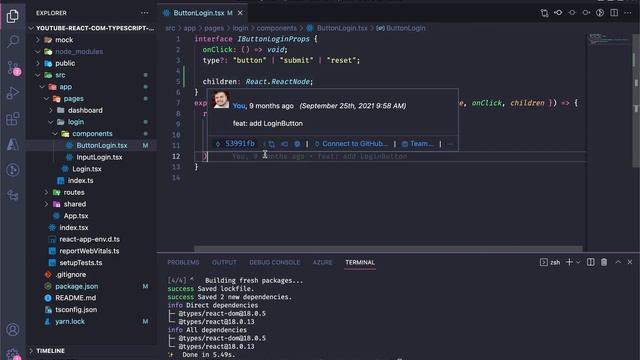
Task: Click the editor horizontal scrollbar
Action: 388,249
